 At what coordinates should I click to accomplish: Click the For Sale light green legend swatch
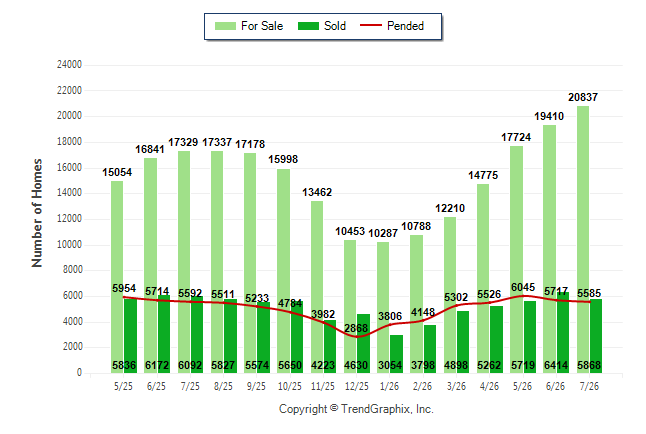pyautogui.click(x=225, y=26)
